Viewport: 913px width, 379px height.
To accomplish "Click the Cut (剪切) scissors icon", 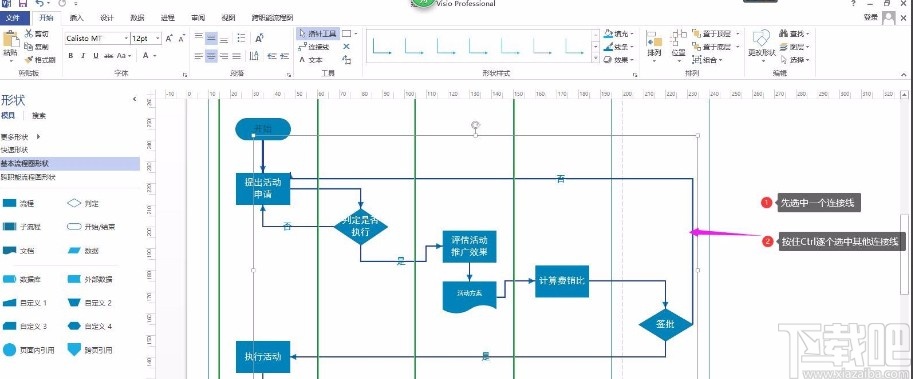I will 29,34.
